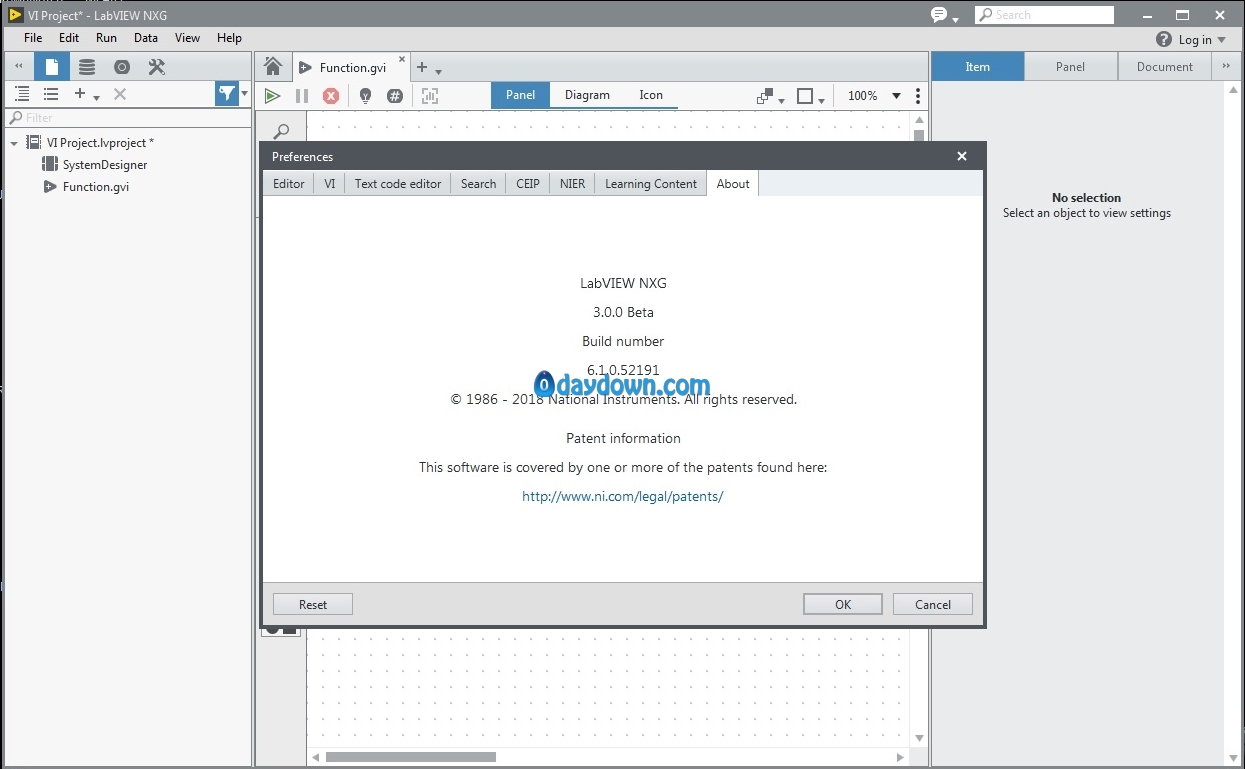Click the vertical three-dot overflow menu

pos(918,96)
